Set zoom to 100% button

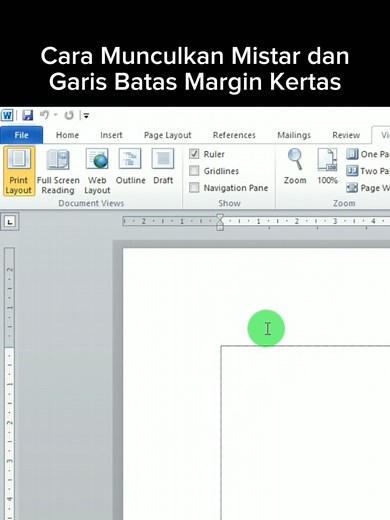click(327, 167)
